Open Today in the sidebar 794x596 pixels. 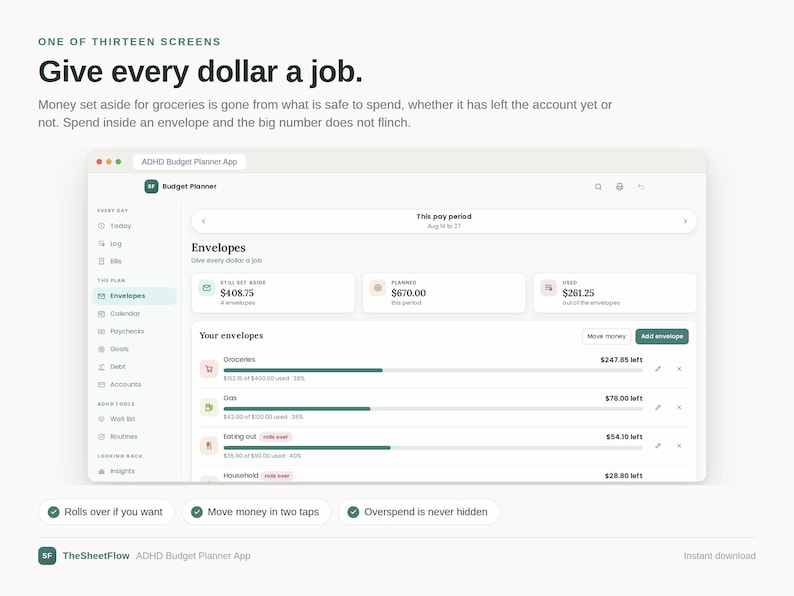134,226
